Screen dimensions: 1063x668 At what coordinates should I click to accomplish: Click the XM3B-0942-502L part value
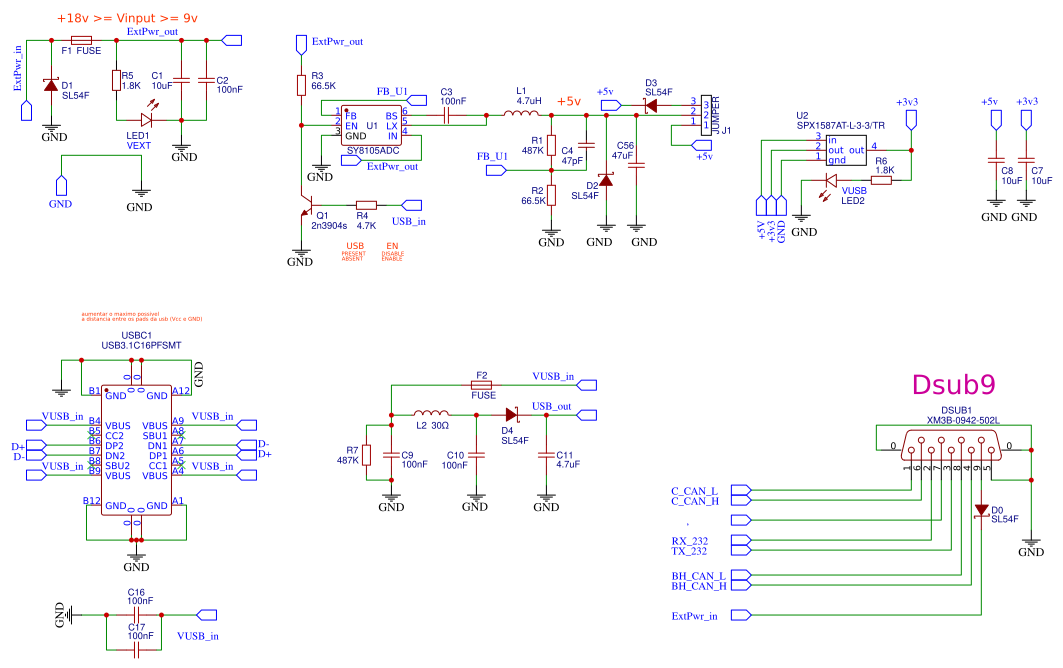pyautogui.click(x=963, y=420)
